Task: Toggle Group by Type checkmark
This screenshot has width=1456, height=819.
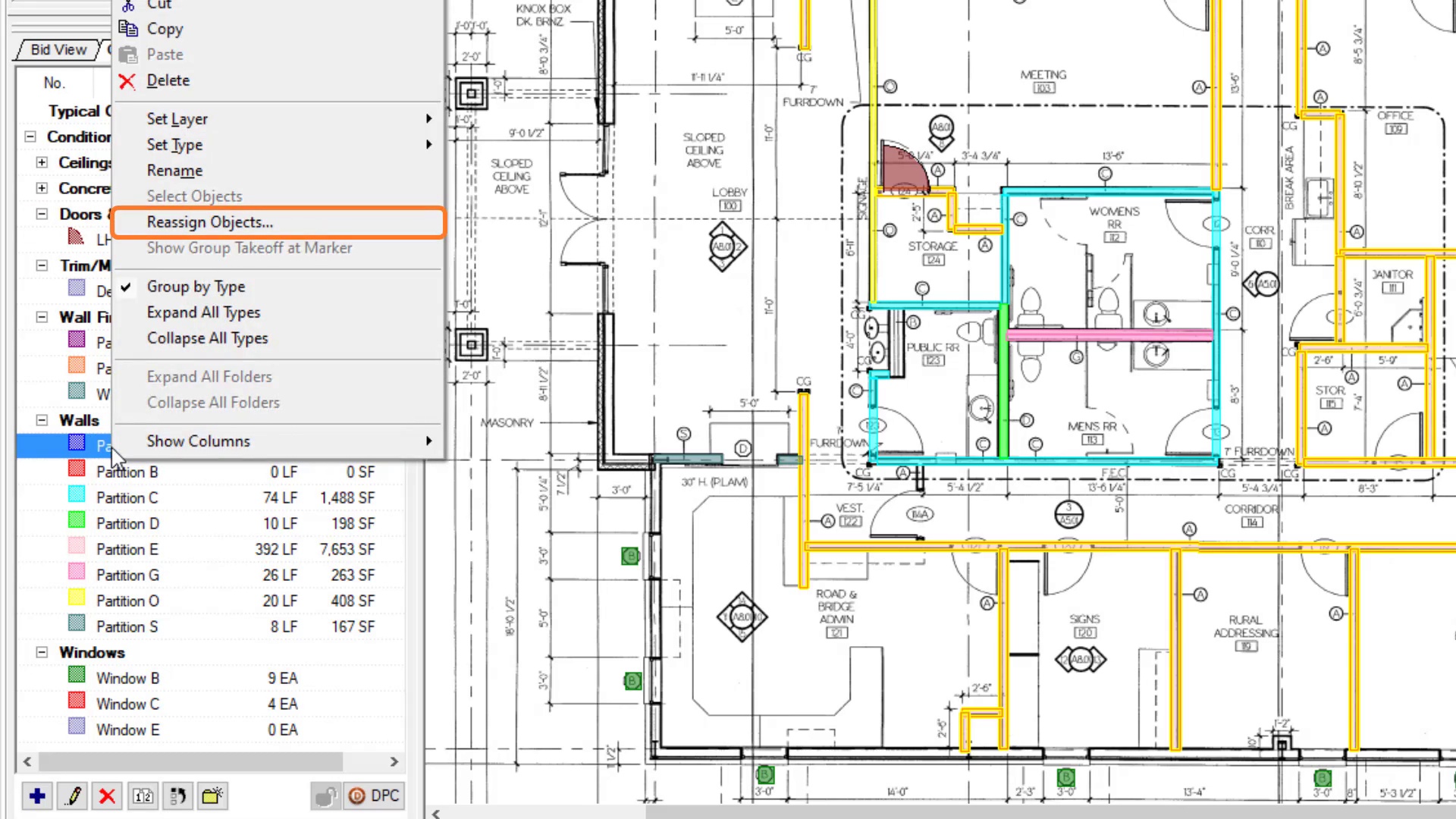Action: click(196, 287)
